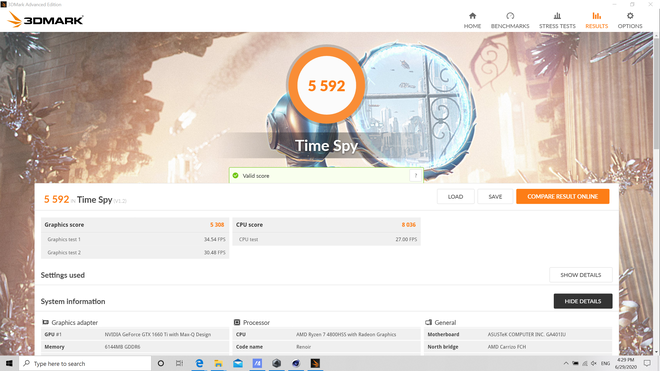Open the blue slash-logo app on taskbar

click(257, 363)
